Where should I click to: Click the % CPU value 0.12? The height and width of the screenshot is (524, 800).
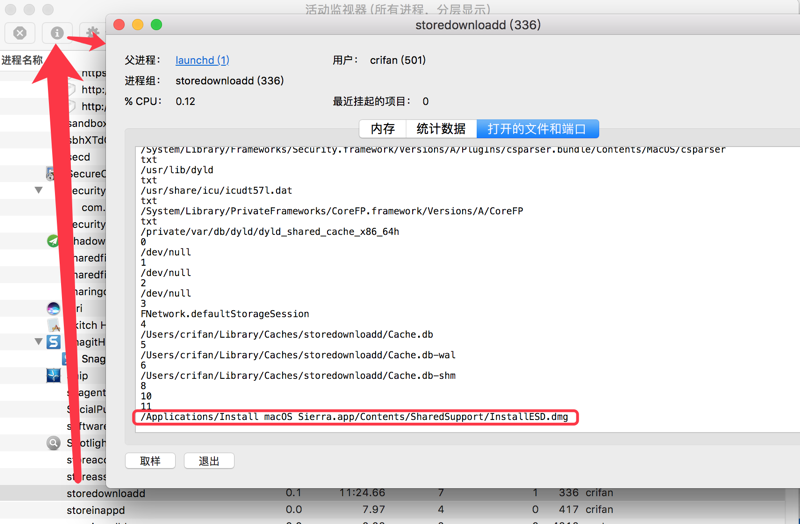point(185,101)
